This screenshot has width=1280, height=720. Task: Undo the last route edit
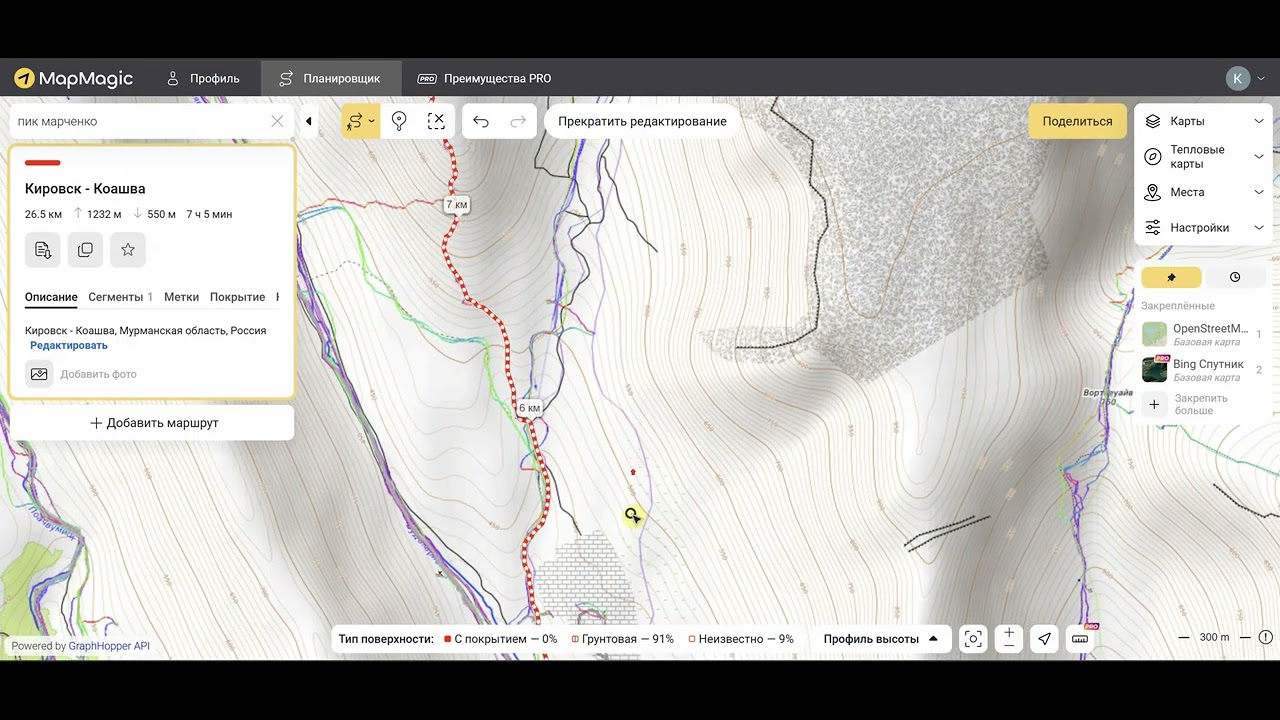point(481,121)
